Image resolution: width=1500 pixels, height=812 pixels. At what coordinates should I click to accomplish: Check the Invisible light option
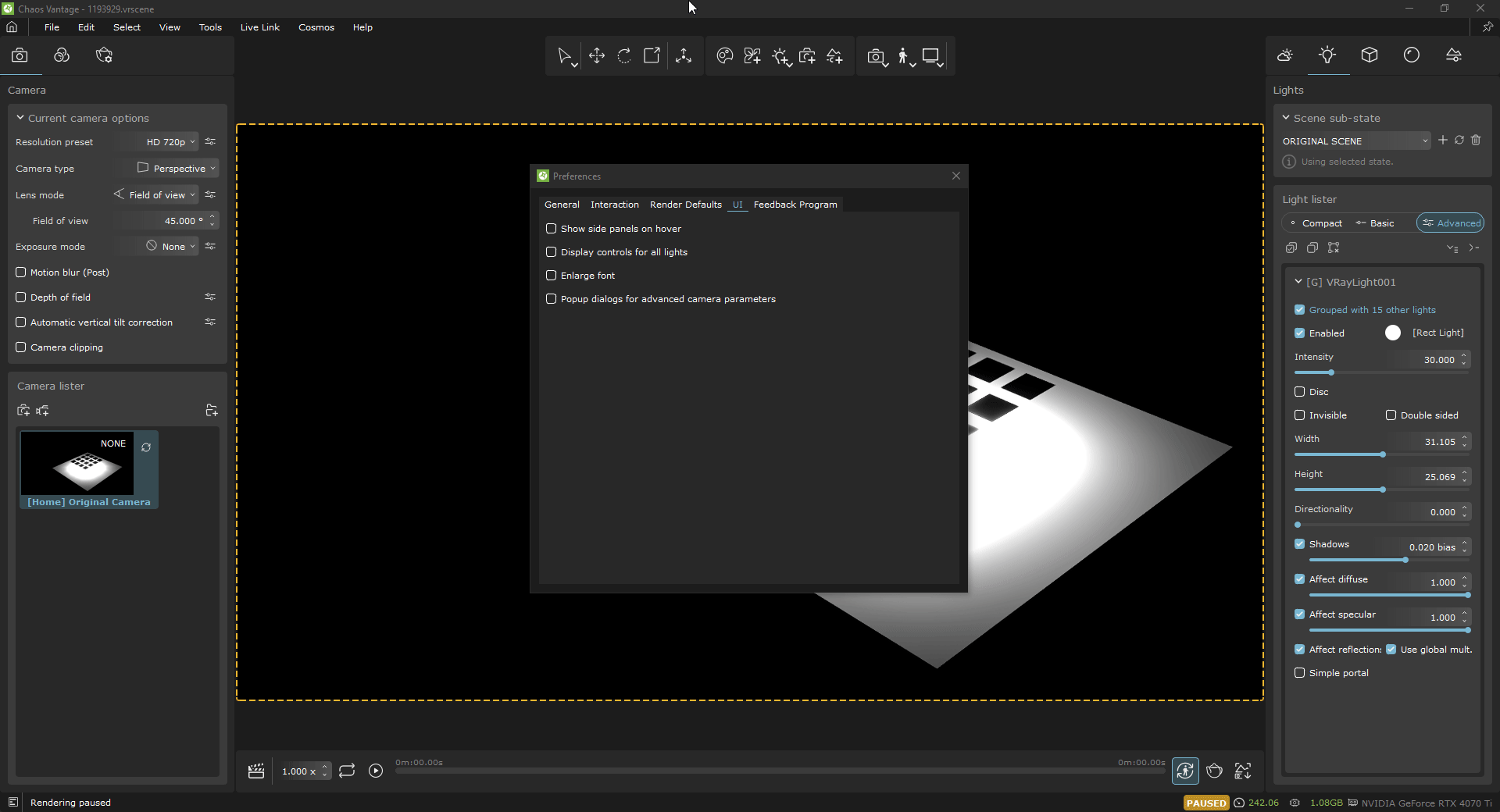(x=1300, y=415)
